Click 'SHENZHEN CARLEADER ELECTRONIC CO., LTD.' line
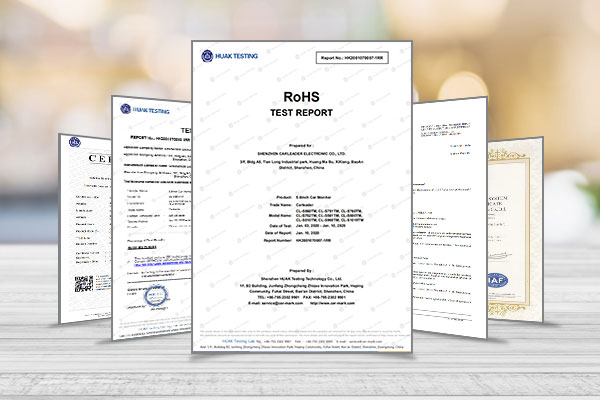600x400 pixels. 301,153
